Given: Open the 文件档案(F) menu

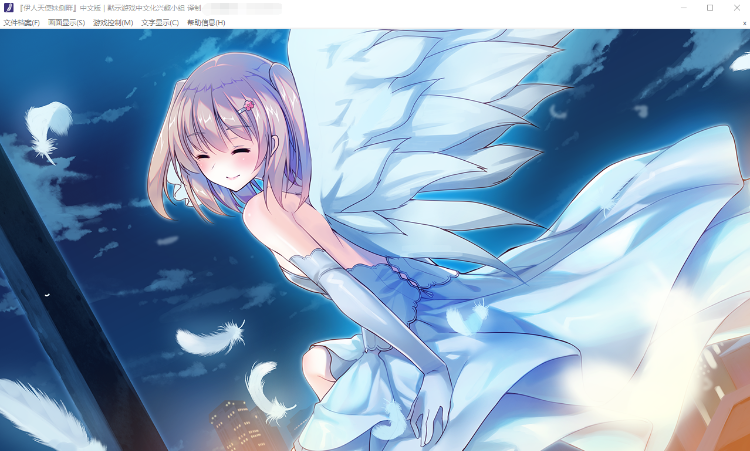Looking at the screenshot, I should point(22,22).
